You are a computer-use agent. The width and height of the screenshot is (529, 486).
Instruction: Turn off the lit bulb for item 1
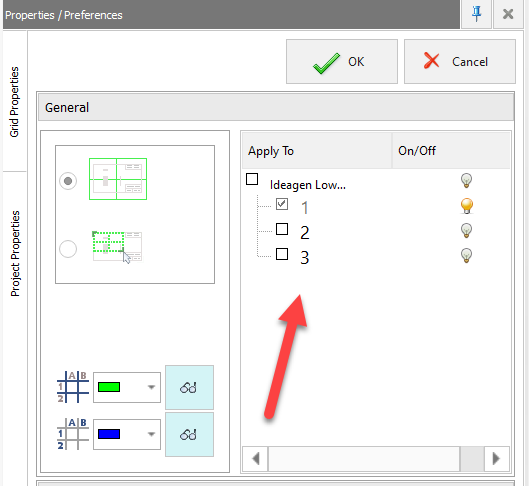coord(467,206)
